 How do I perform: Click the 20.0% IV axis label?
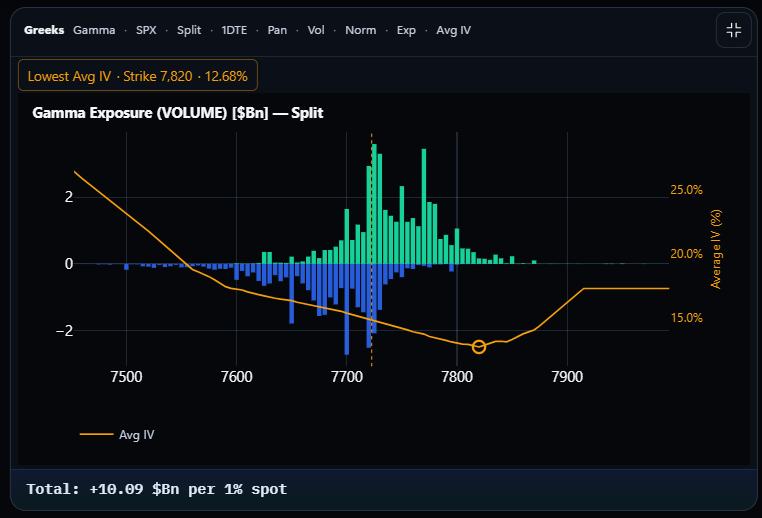tap(687, 254)
